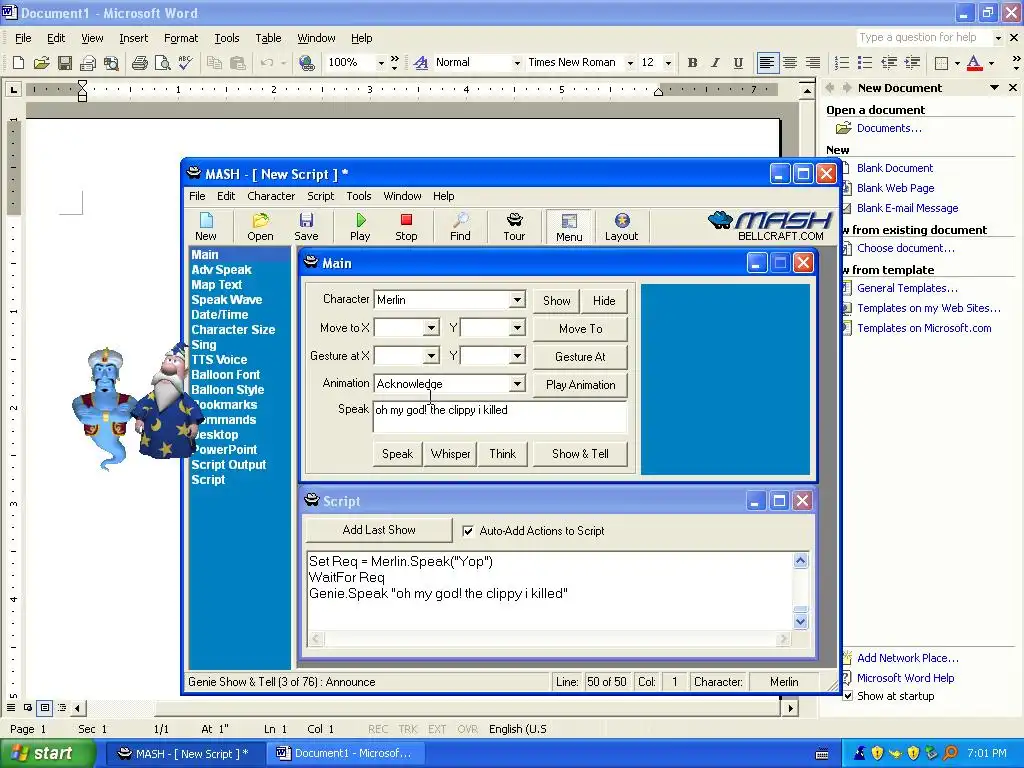The height and width of the screenshot is (768, 1024).
Task: Click Word's Print icon
Action: 139,63
